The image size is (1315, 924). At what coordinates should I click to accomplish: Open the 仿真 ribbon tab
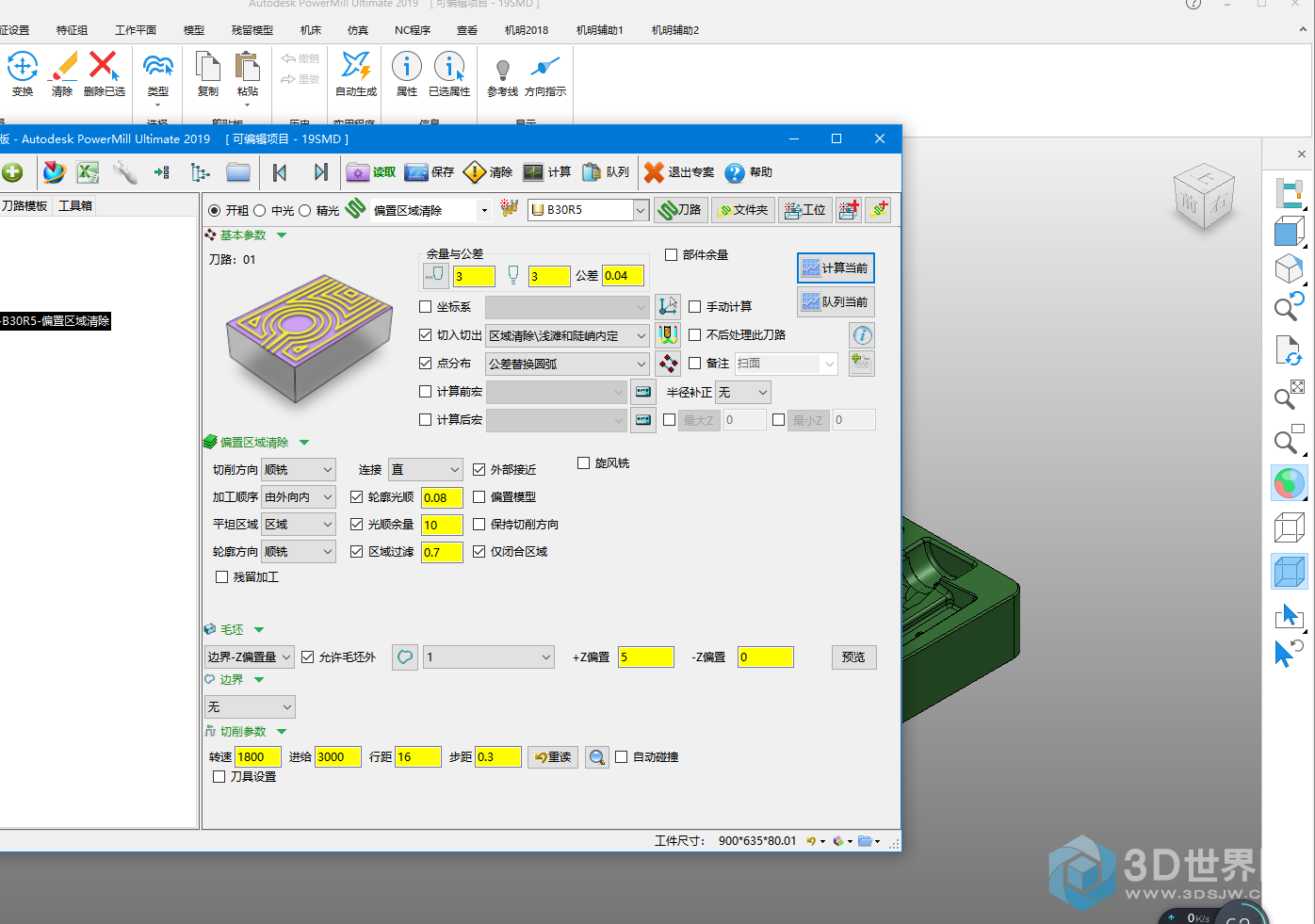(x=358, y=30)
